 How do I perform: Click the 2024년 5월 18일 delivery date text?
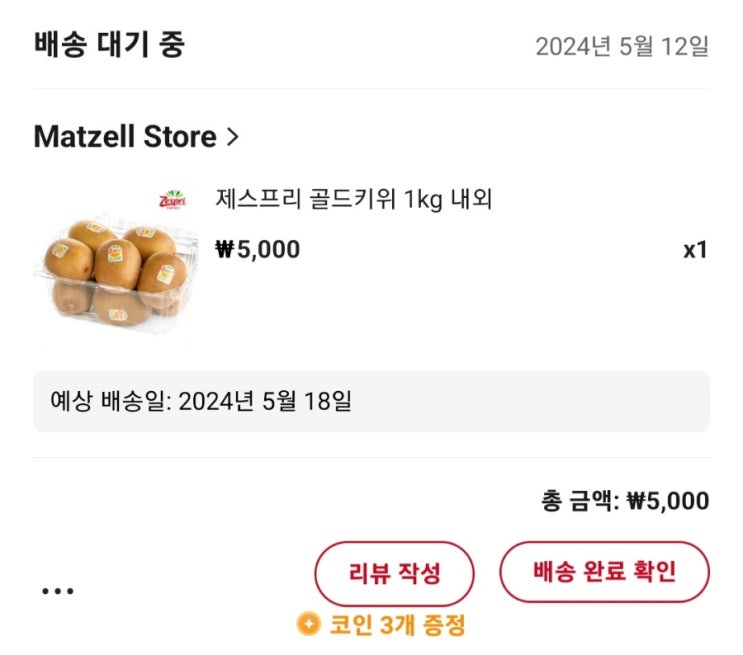[x=267, y=402]
